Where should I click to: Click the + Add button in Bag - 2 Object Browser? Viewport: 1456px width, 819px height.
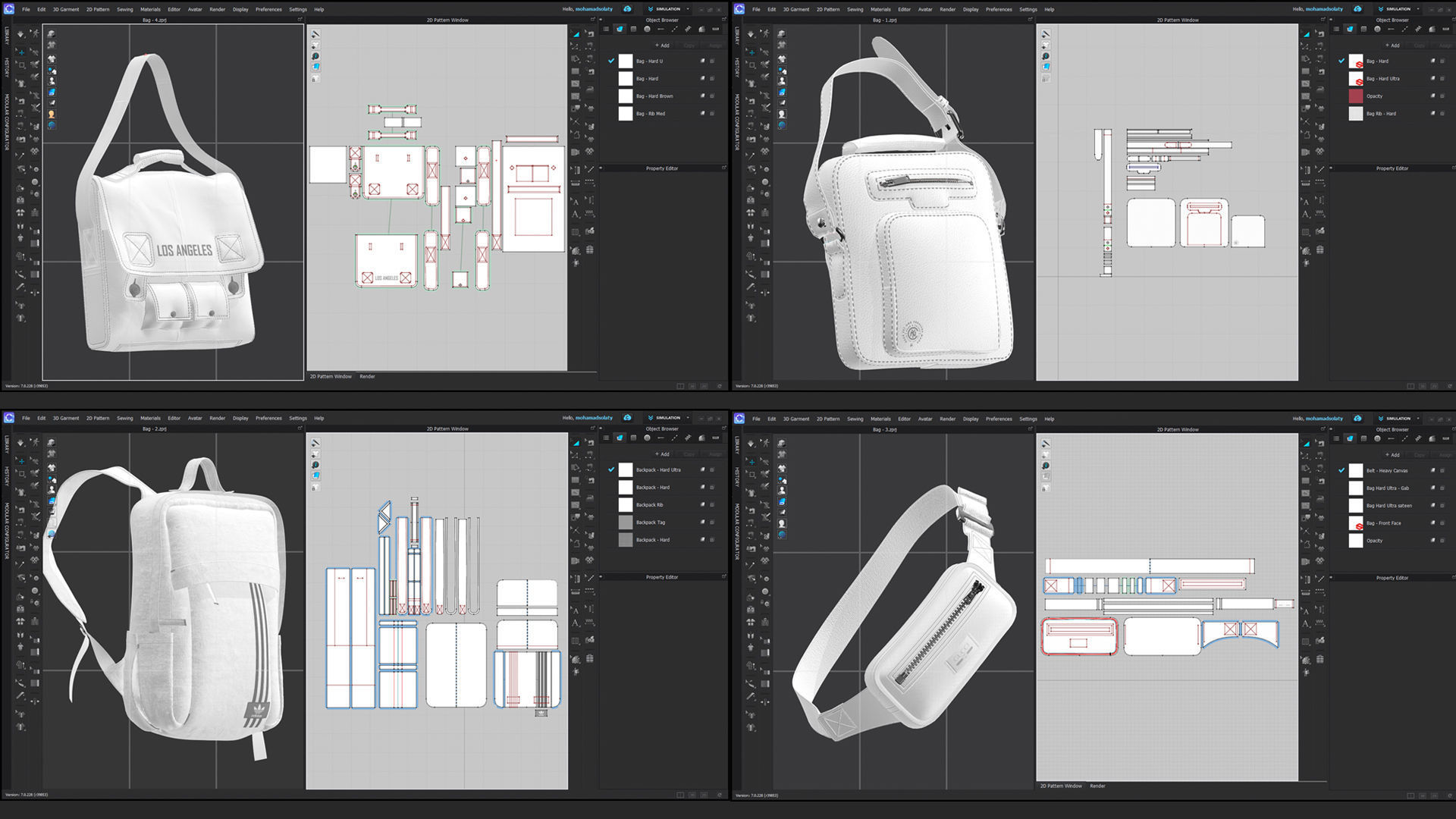[662, 454]
